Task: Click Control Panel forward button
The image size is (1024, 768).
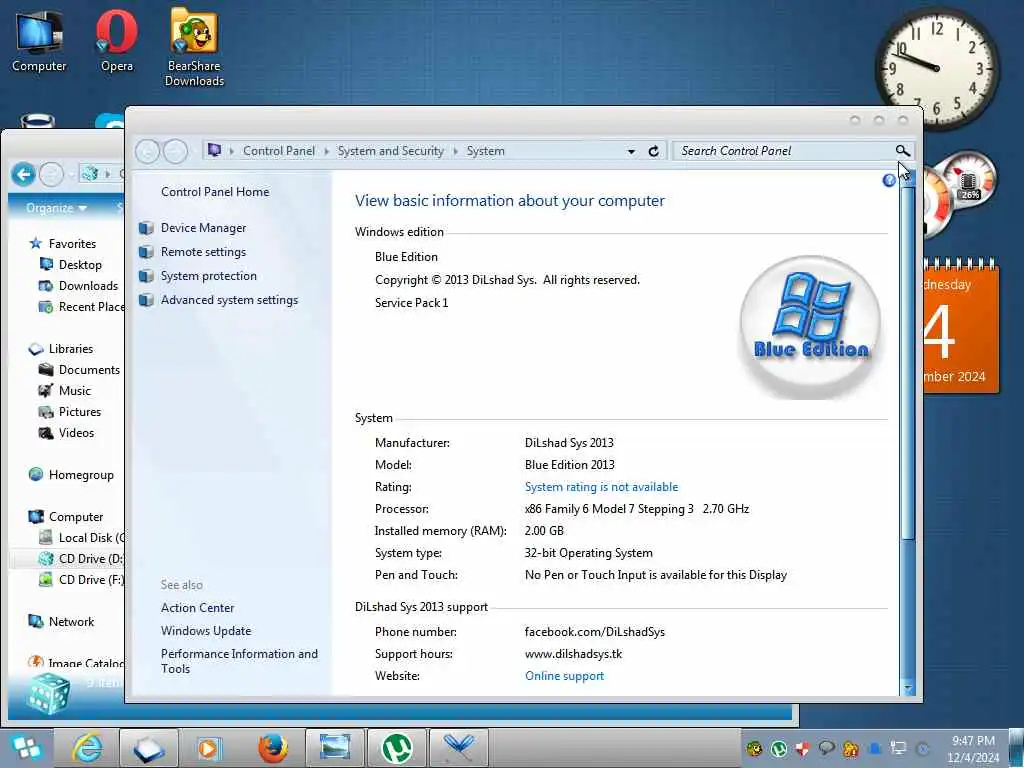Action: coord(174,152)
